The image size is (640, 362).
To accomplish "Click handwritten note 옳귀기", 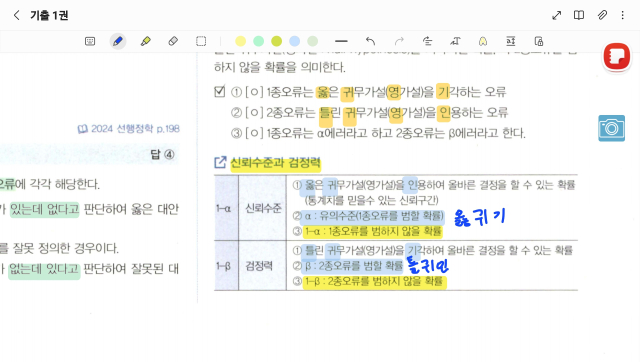I will [480, 217].
